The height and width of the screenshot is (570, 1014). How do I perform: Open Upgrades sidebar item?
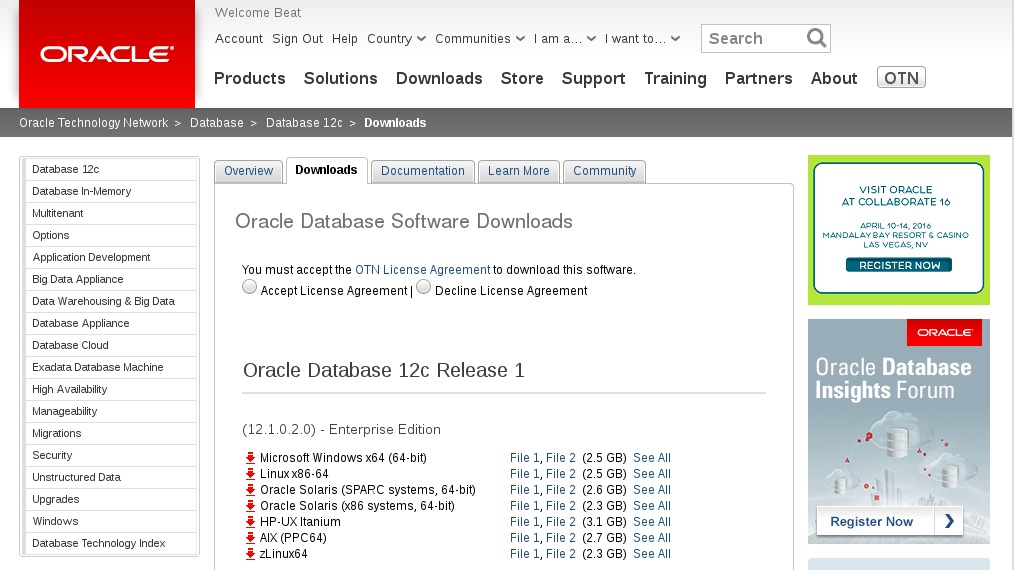pyautogui.click(x=111, y=499)
